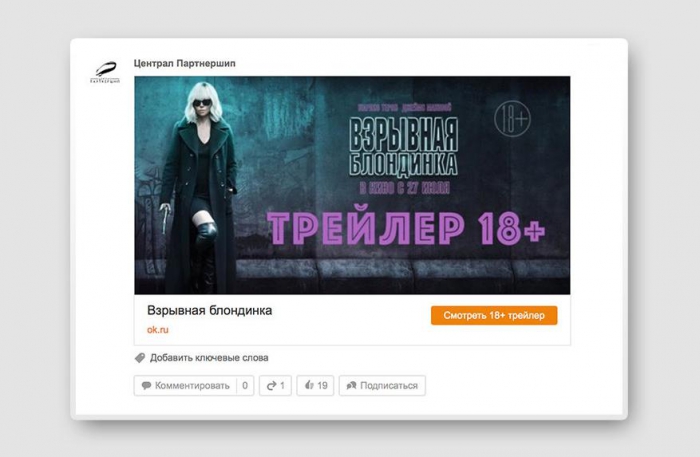700x457 pixels.
Task: Click the Централ Партнершип page name
Action: [184, 63]
